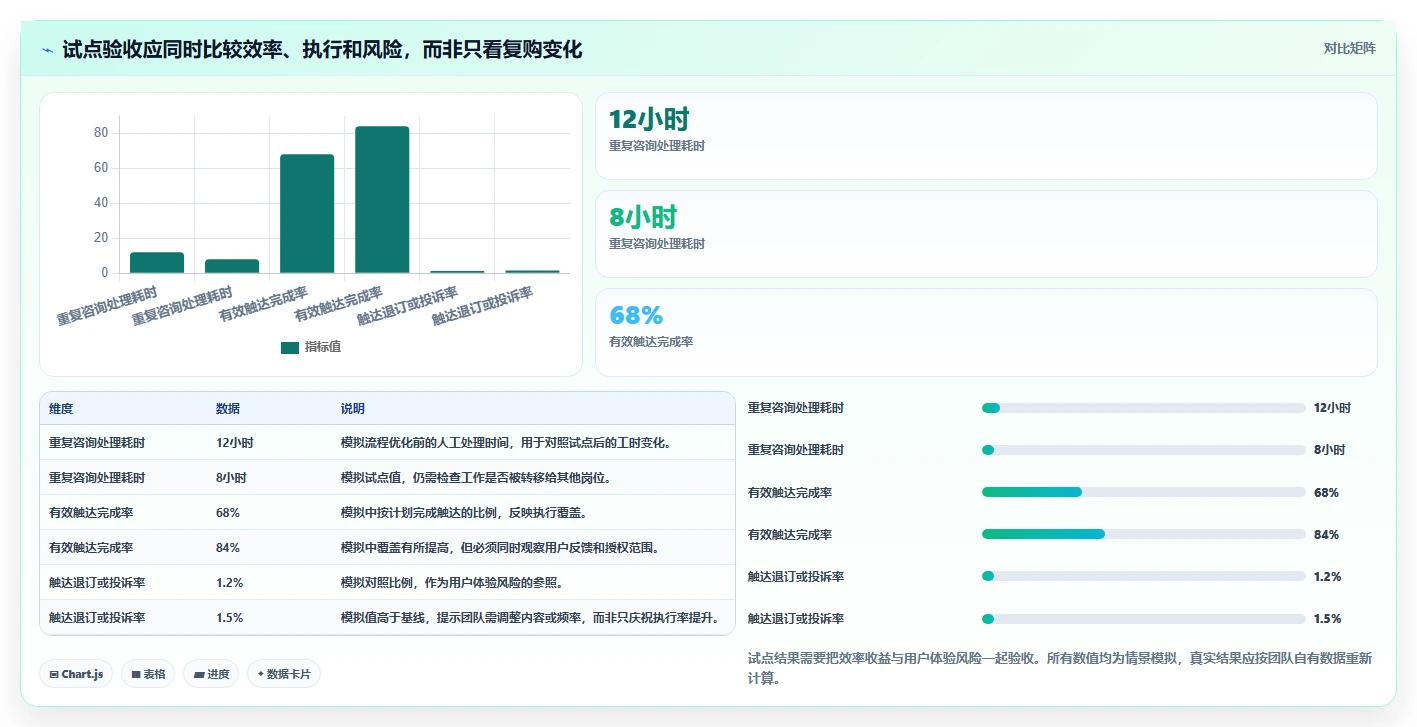
Task: Click the 1.5% value beside its progress bar
Action: click(1328, 619)
